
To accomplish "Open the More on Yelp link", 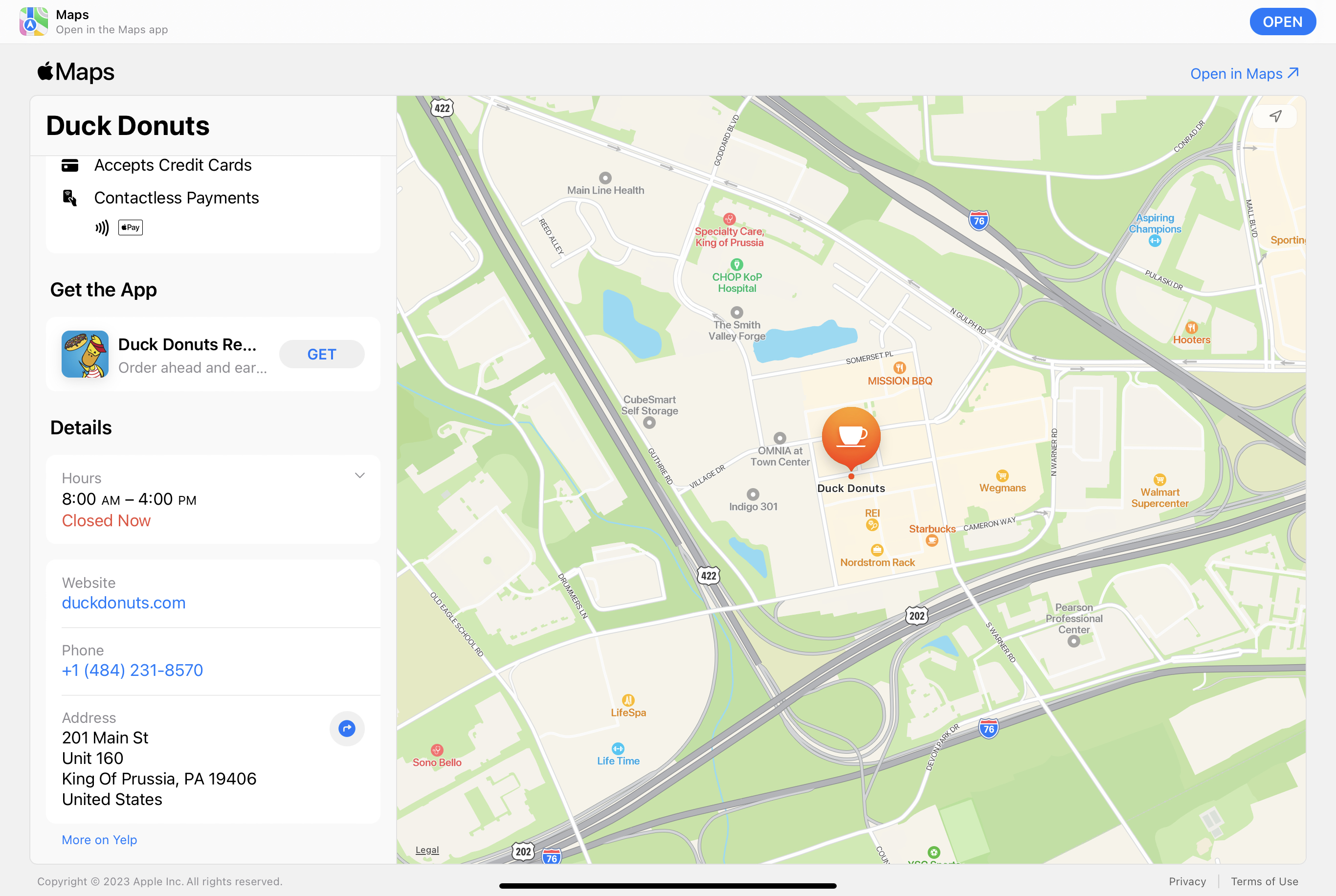I will [99, 840].
